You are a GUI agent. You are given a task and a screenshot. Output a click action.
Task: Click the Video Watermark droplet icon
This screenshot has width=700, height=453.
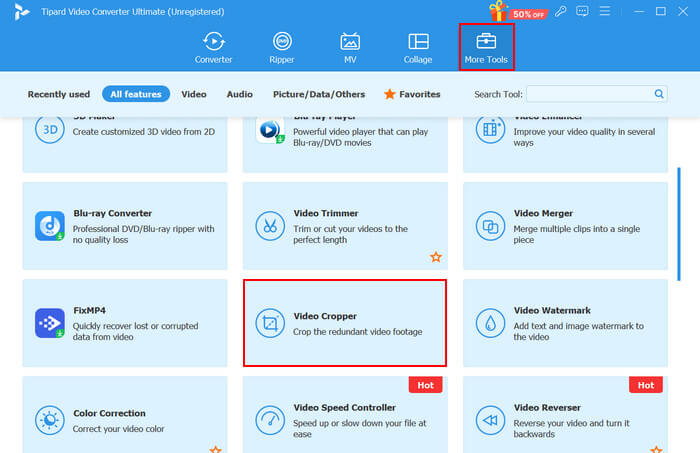[x=490, y=323]
